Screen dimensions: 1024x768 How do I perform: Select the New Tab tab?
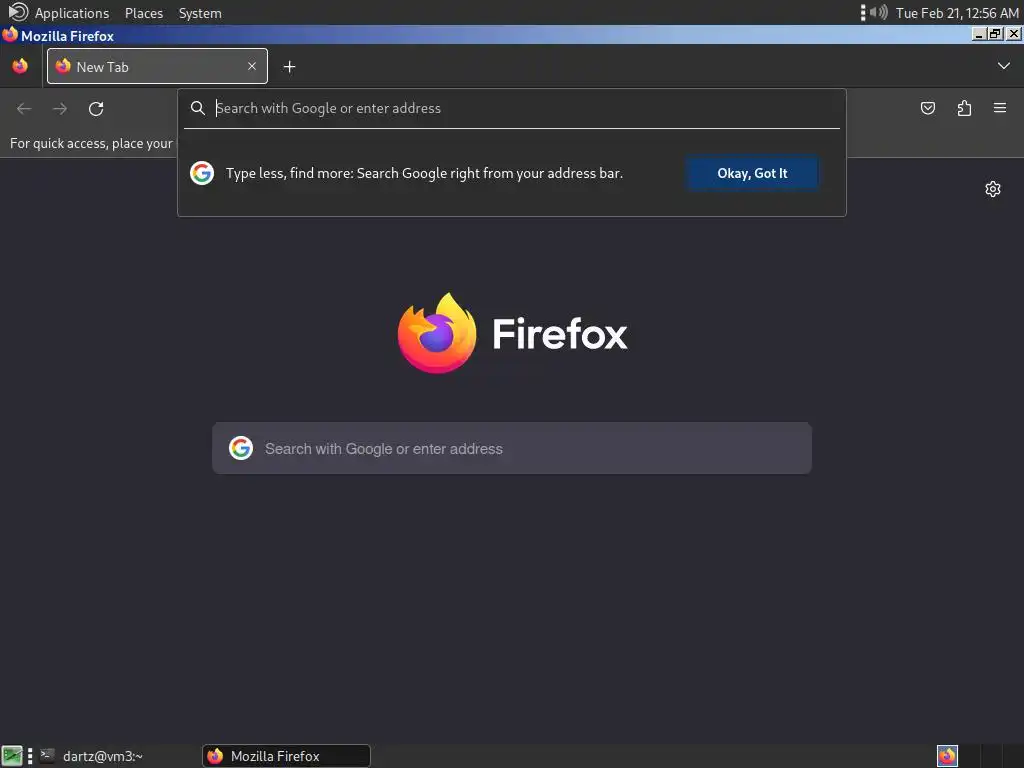point(157,66)
